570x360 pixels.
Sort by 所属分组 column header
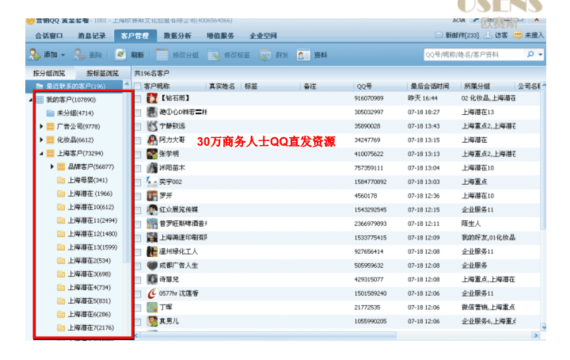pos(477,86)
